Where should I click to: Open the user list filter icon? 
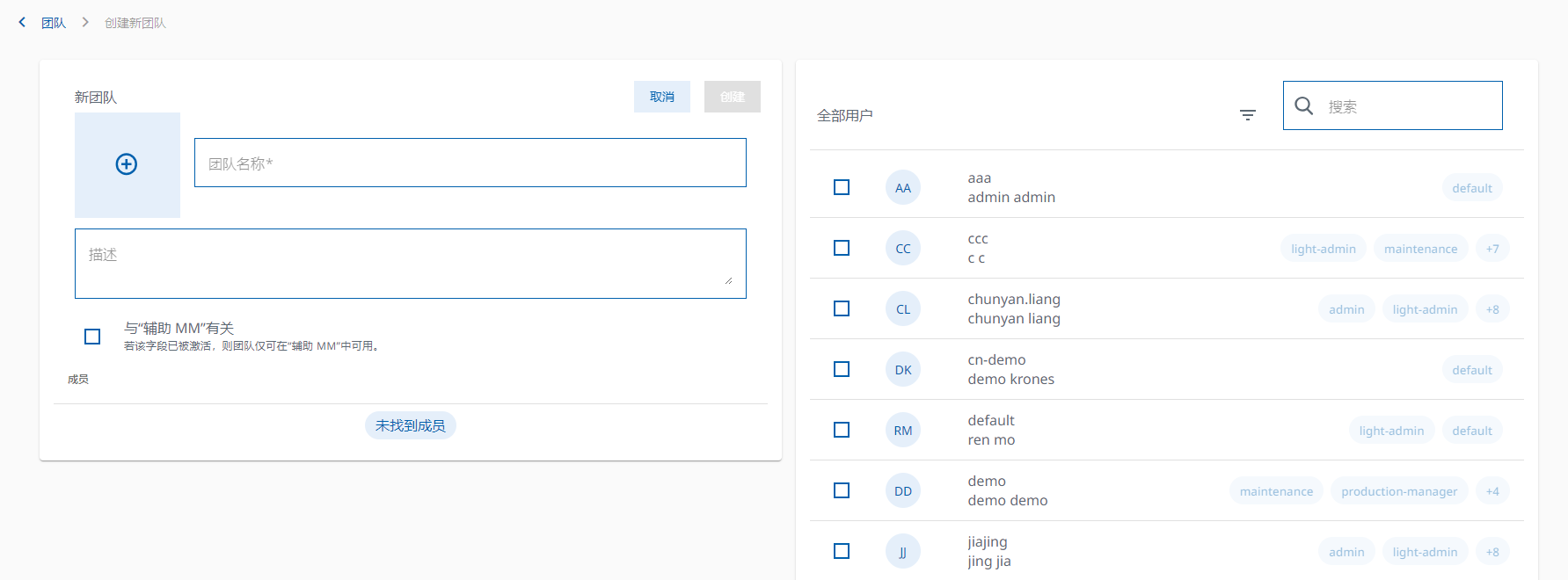click(1247, 115)
